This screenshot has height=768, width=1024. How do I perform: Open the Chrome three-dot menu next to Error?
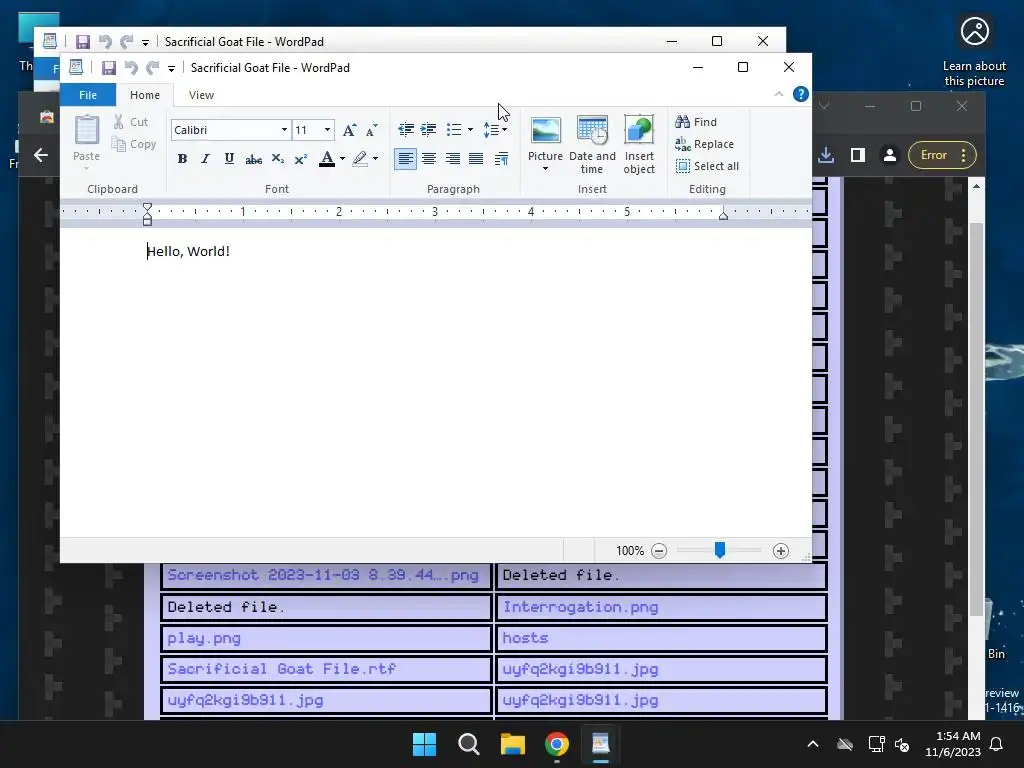[963, 155]
